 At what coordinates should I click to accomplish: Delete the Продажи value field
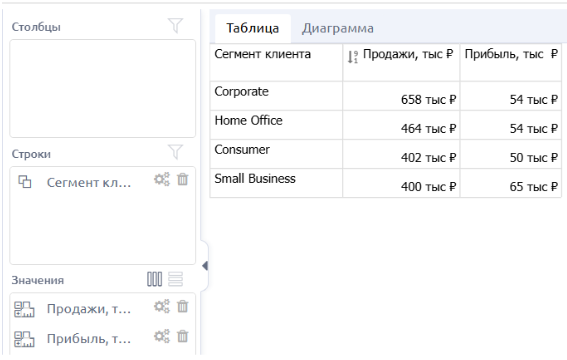[x=183, y=307]
